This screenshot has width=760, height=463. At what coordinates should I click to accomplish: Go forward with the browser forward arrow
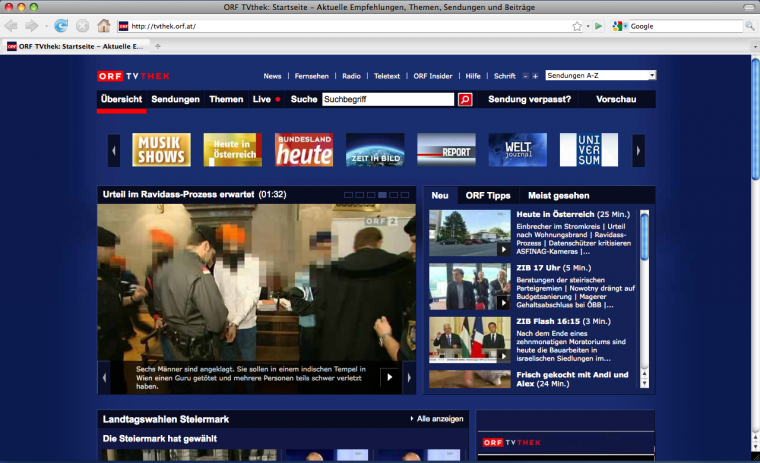click(32, 26)
